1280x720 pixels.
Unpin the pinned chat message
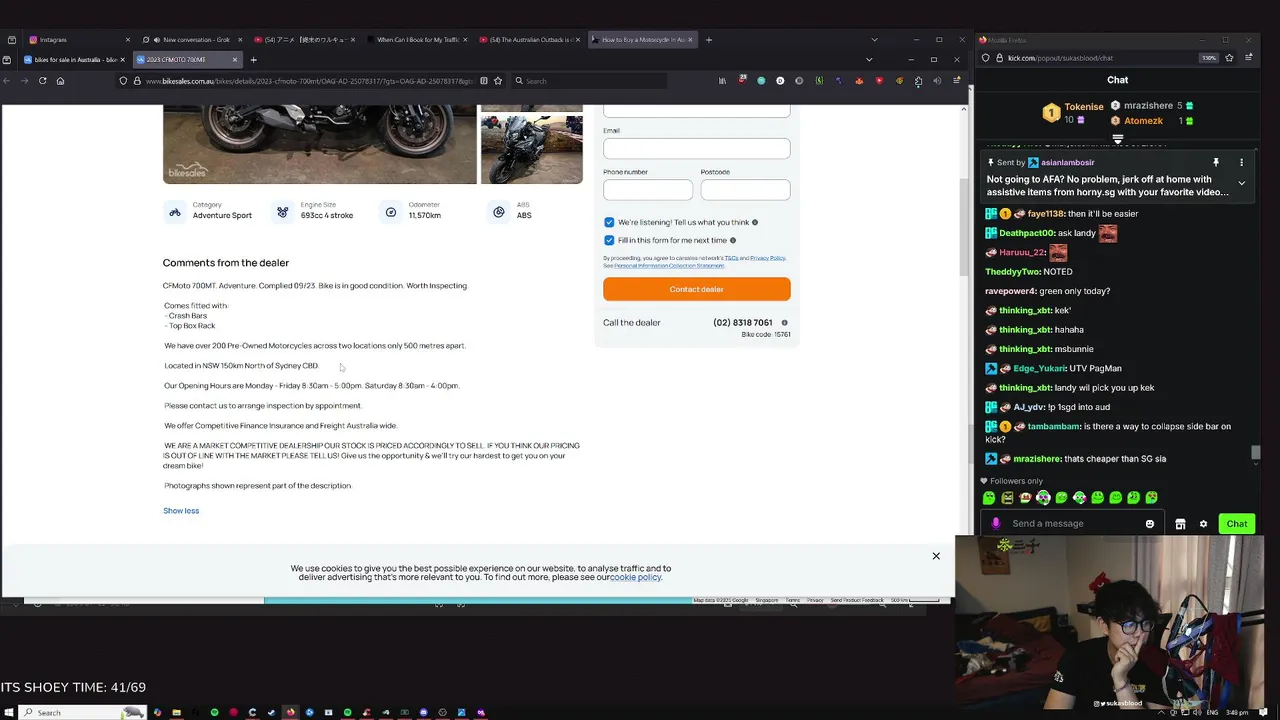tap(1216, 162)
